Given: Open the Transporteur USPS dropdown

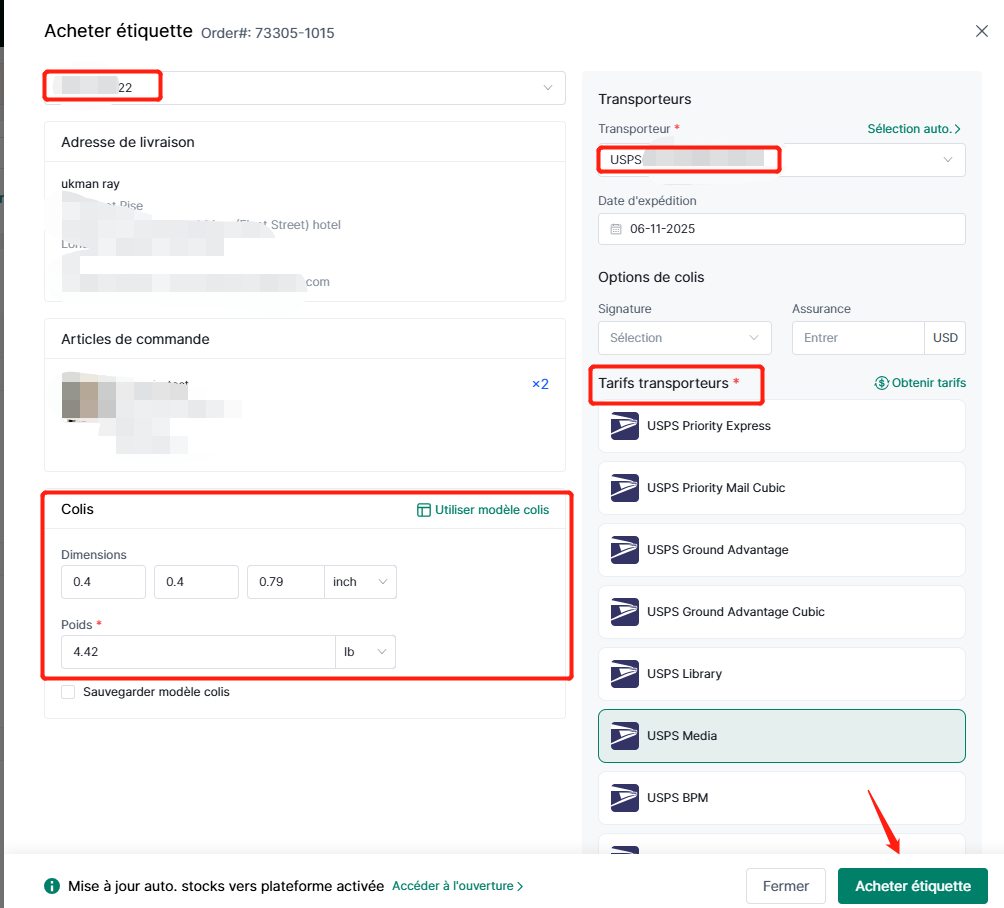Looking at the screenshot, I should point(781,159).
